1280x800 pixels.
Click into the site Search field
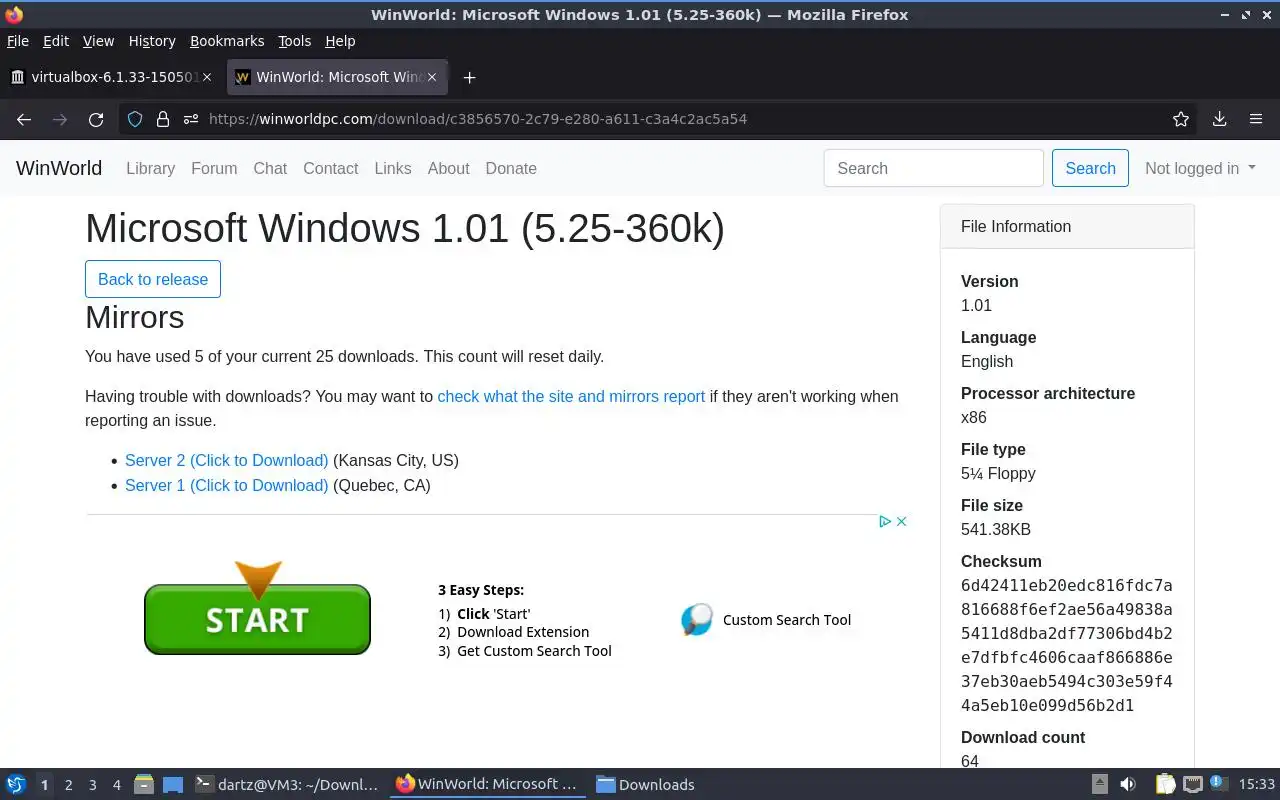(934, 168)
